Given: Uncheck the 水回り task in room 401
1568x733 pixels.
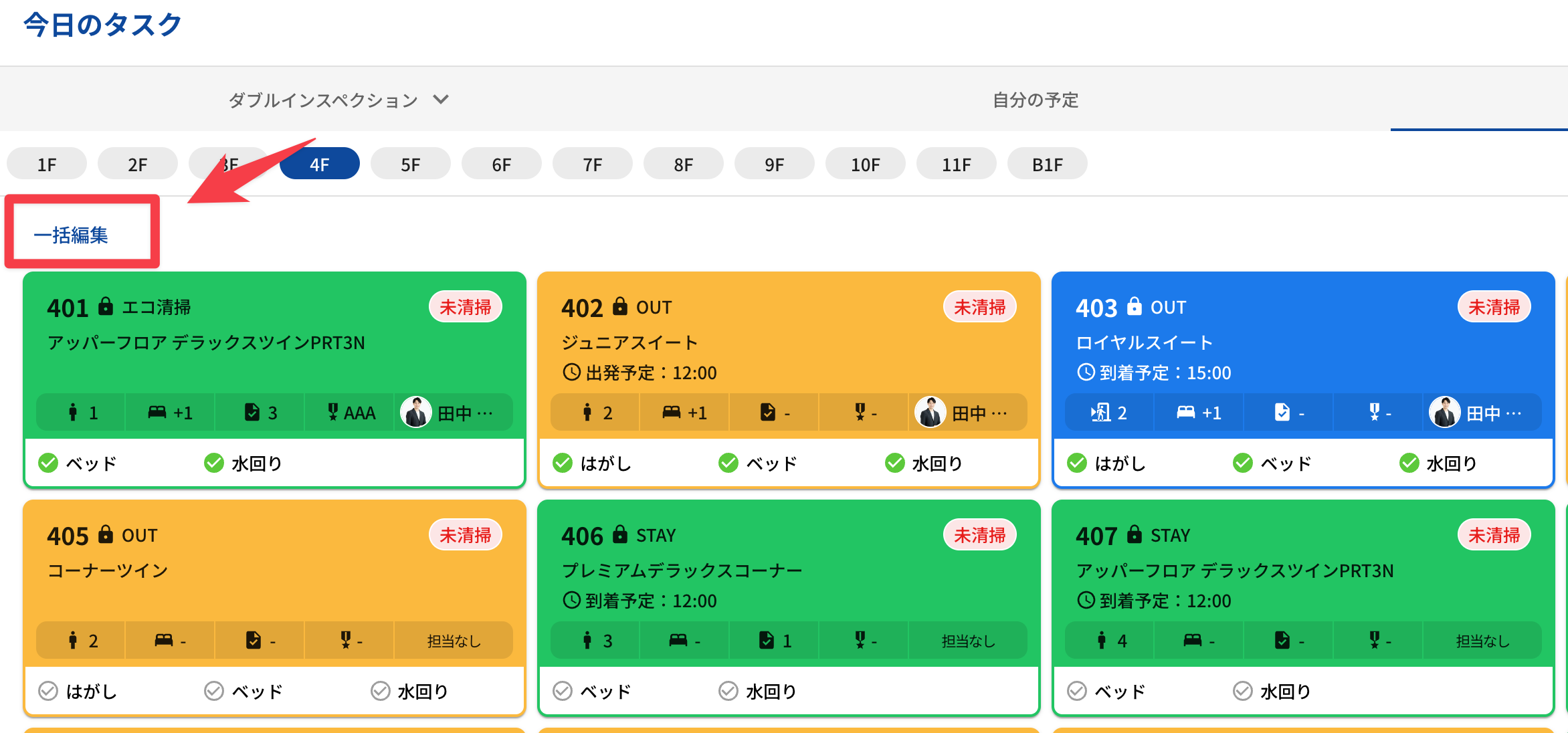Looking at the screenshot, I should [x=214, y=462].
